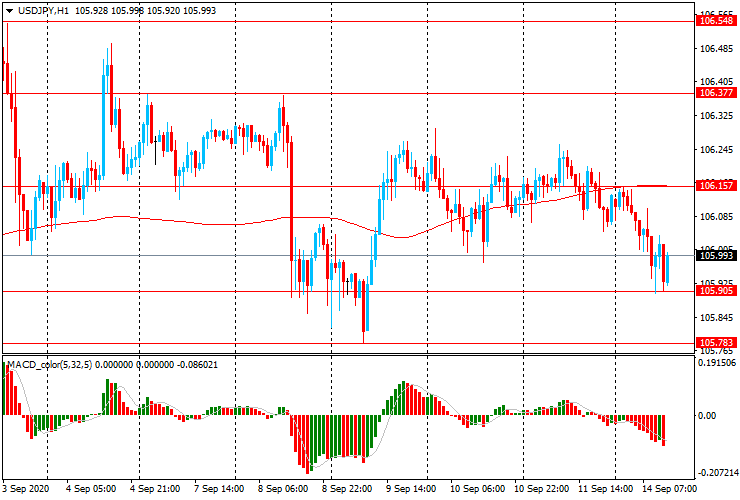The image size is (740, 500).
Task: Click the -0.207212 MACD scale minimum label
Action: [718, 471]
